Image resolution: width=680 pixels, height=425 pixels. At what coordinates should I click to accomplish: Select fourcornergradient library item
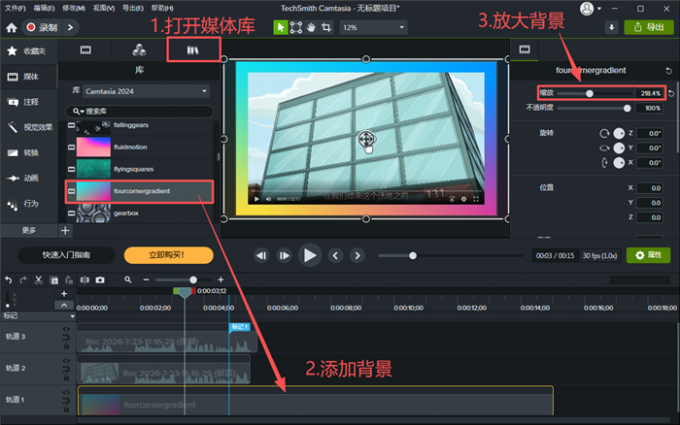[x=139, y=191]
